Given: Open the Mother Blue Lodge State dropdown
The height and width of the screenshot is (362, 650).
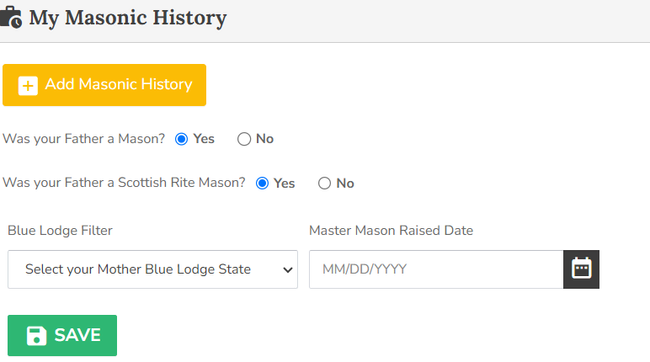Looking at the screenshot, I should [153, 269].
